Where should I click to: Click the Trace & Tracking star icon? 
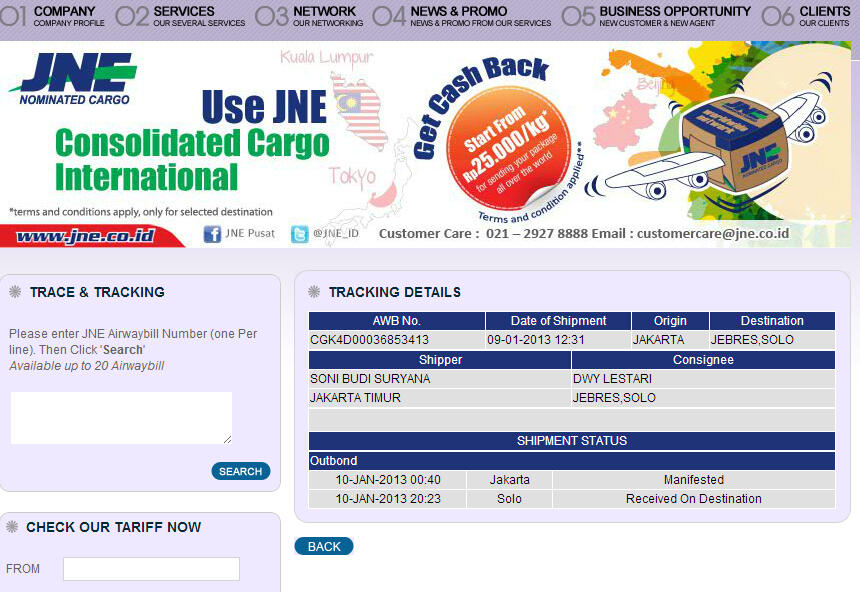point(15,291)
